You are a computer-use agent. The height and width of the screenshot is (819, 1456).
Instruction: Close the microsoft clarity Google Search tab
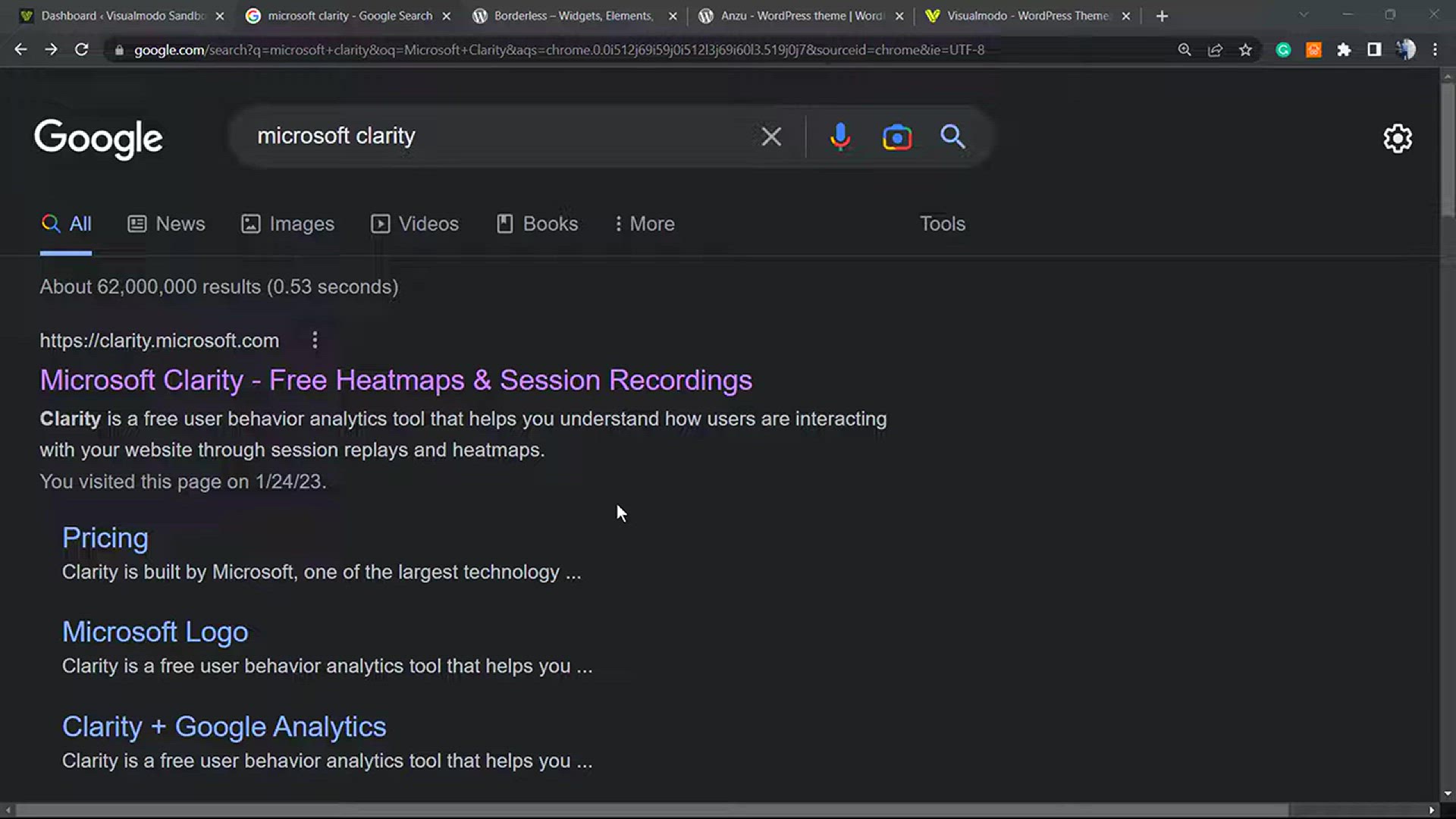pos(446,16)
